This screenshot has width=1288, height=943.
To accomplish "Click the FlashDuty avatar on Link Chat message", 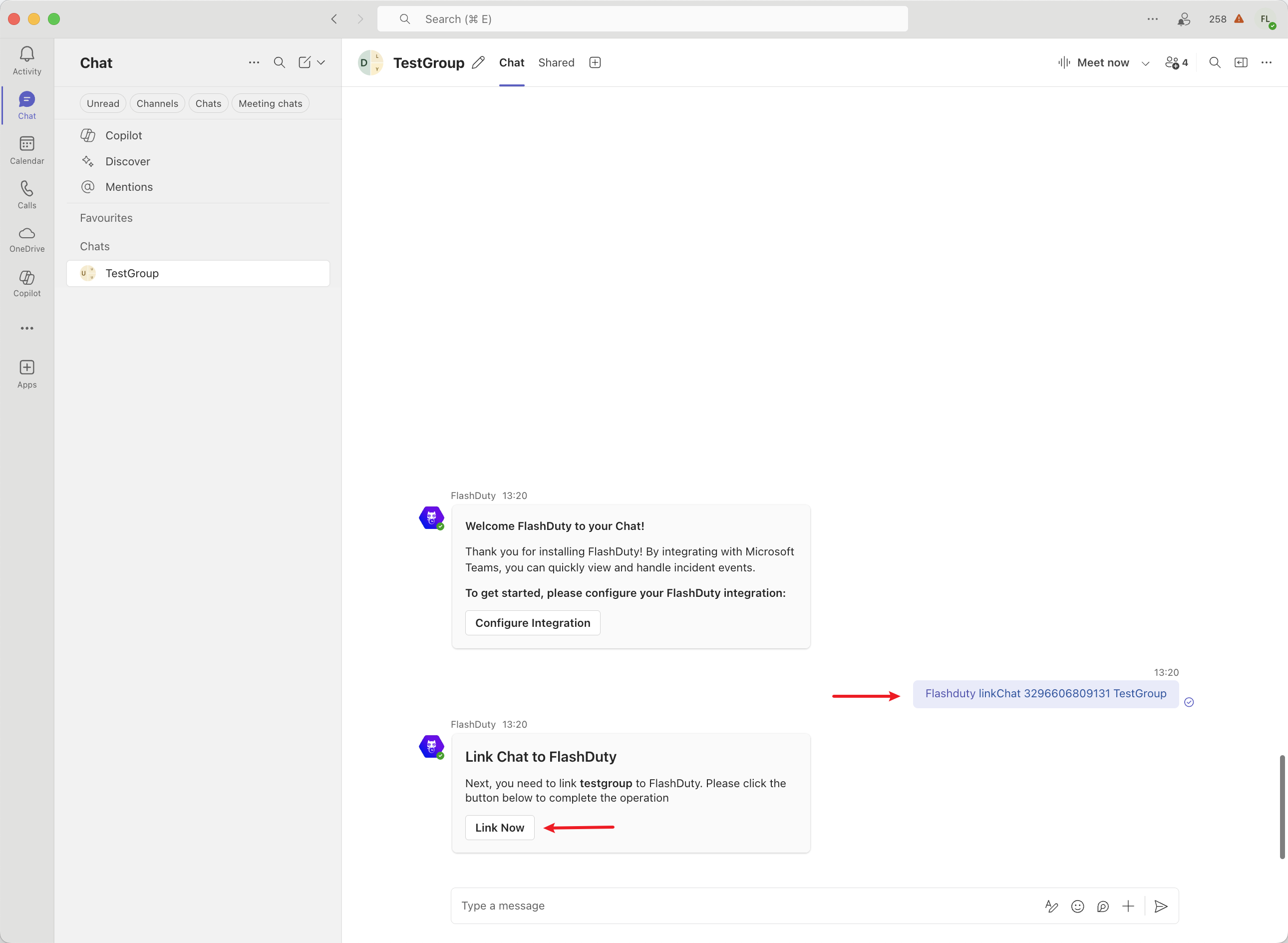I will coord(432,747).
